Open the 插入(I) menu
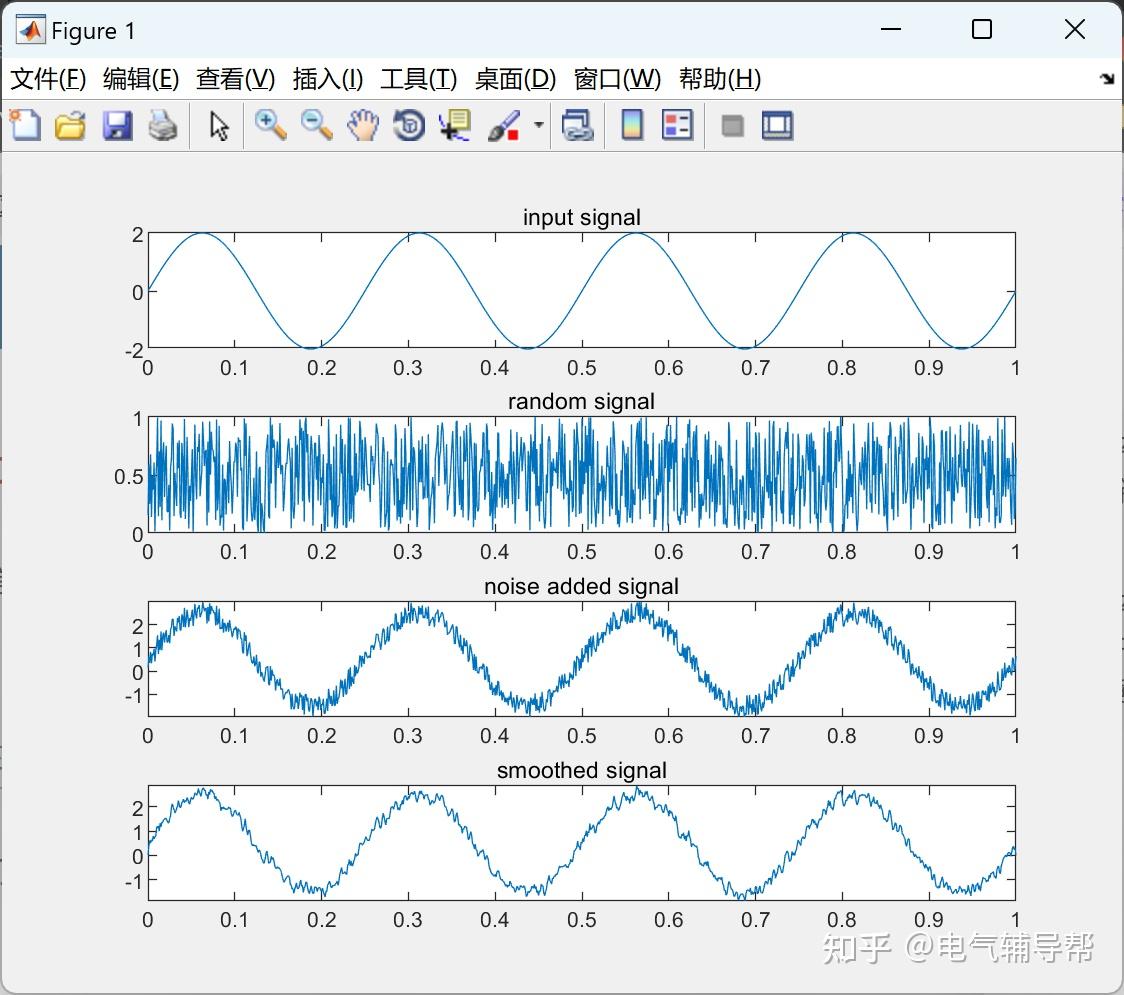This screenshot has width=1124, height=995. click(328, 78)
